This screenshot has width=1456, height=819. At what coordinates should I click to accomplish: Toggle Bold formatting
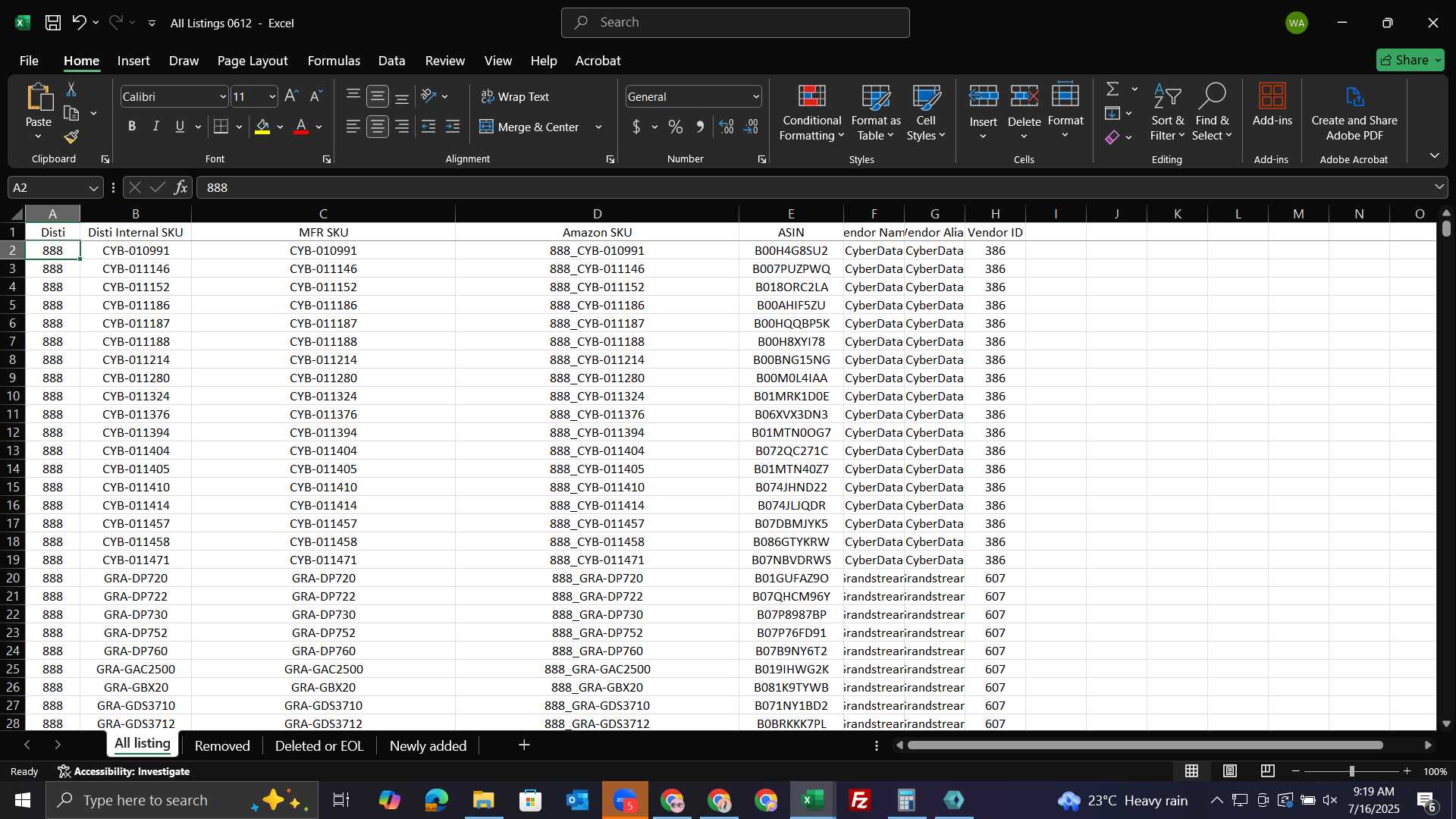tap(132, 127)
